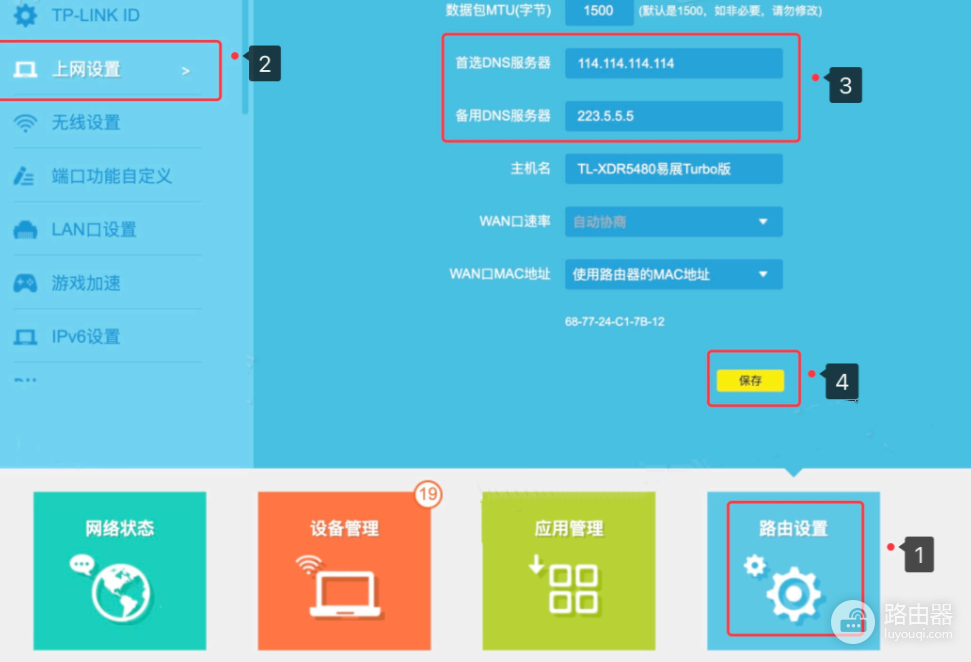Open the 网络状态 tile
Screen dimensions: 971x662
(x=120, y=571)
